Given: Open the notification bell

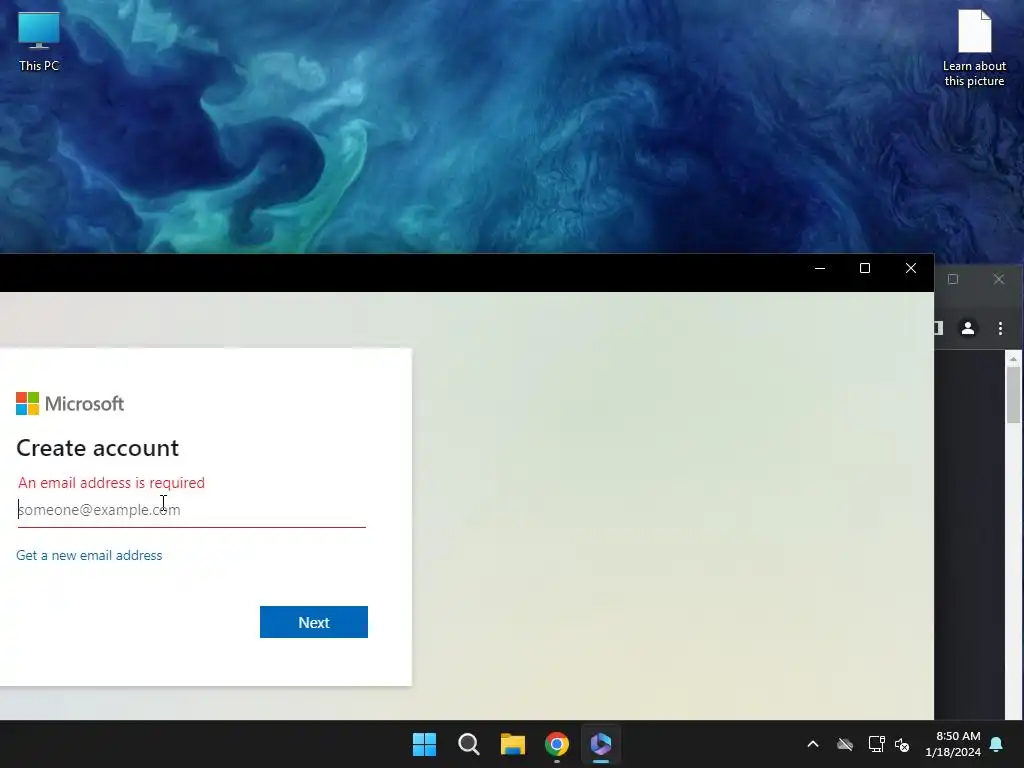Looking at the screenshot, I should pyautogui.click(x=997, y=744).
